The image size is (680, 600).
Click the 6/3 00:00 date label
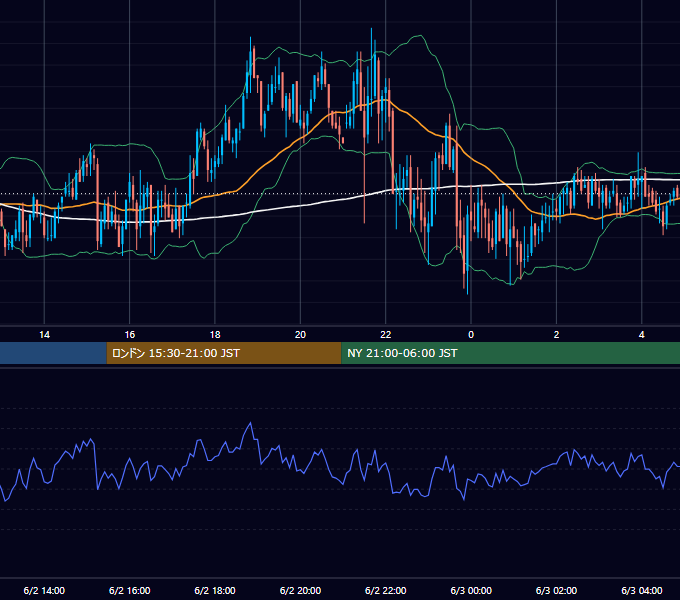471,590
